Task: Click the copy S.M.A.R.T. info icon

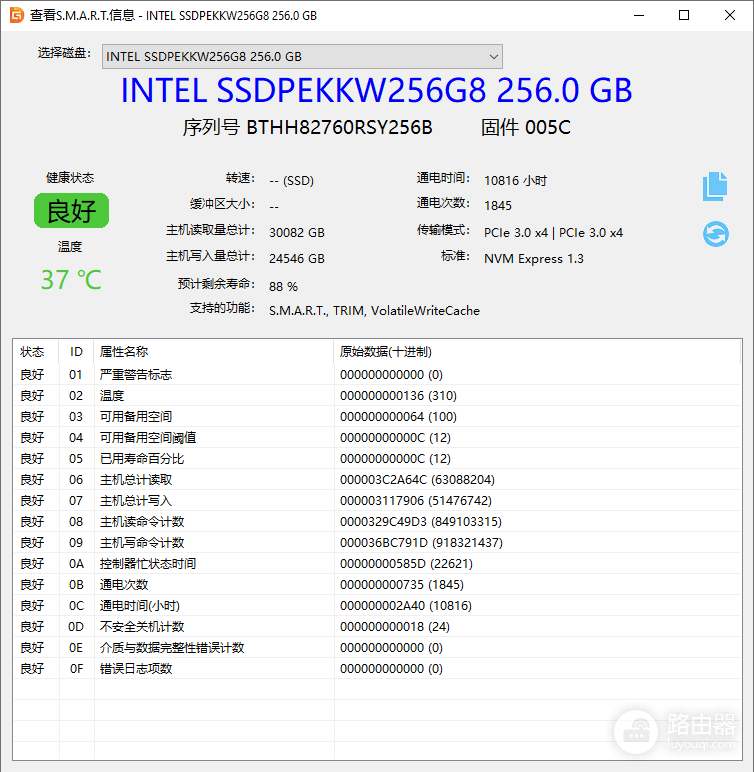Action: [715, 186]
